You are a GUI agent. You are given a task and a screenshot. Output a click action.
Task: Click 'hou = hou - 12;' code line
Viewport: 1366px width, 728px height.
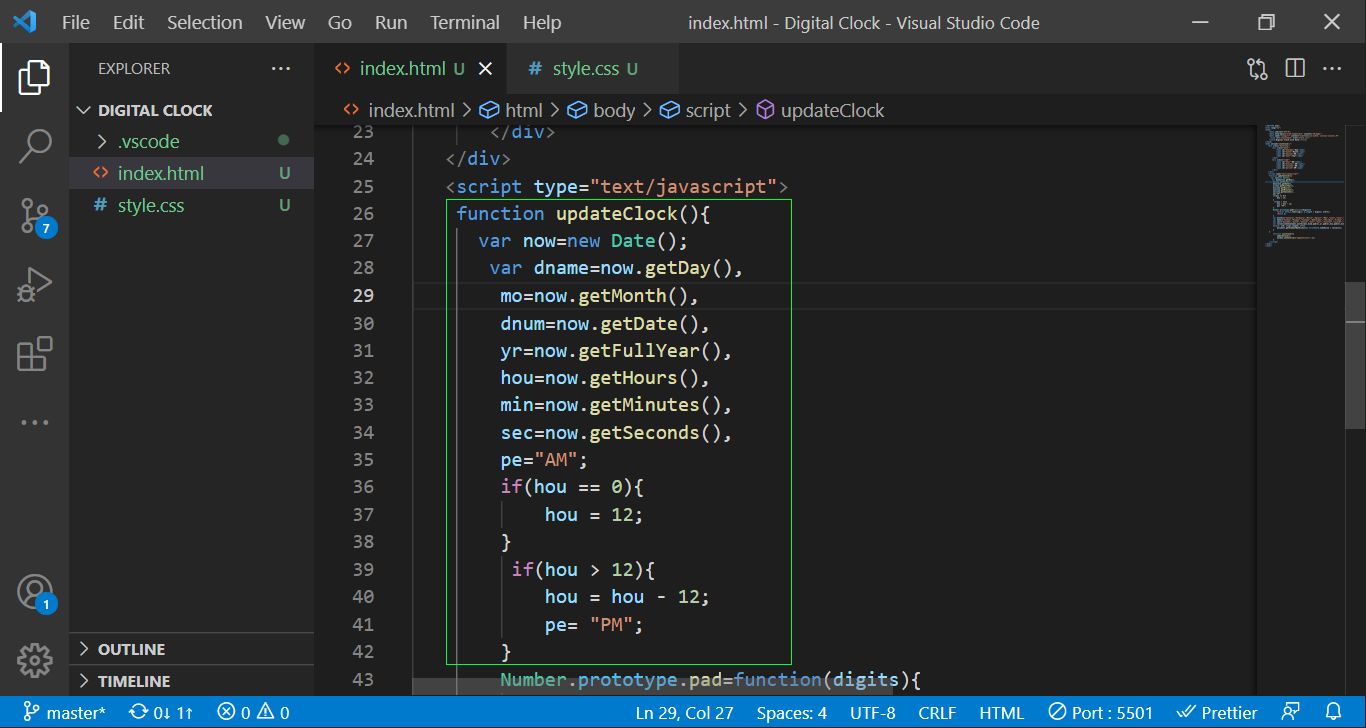[x=627, y=597]
